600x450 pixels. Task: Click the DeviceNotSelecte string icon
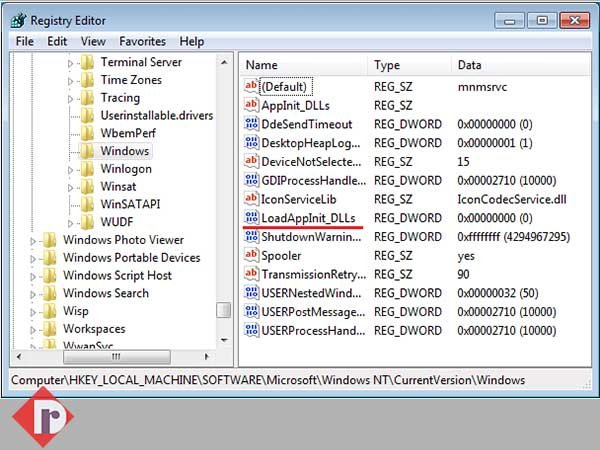click(x=251, y=161)
